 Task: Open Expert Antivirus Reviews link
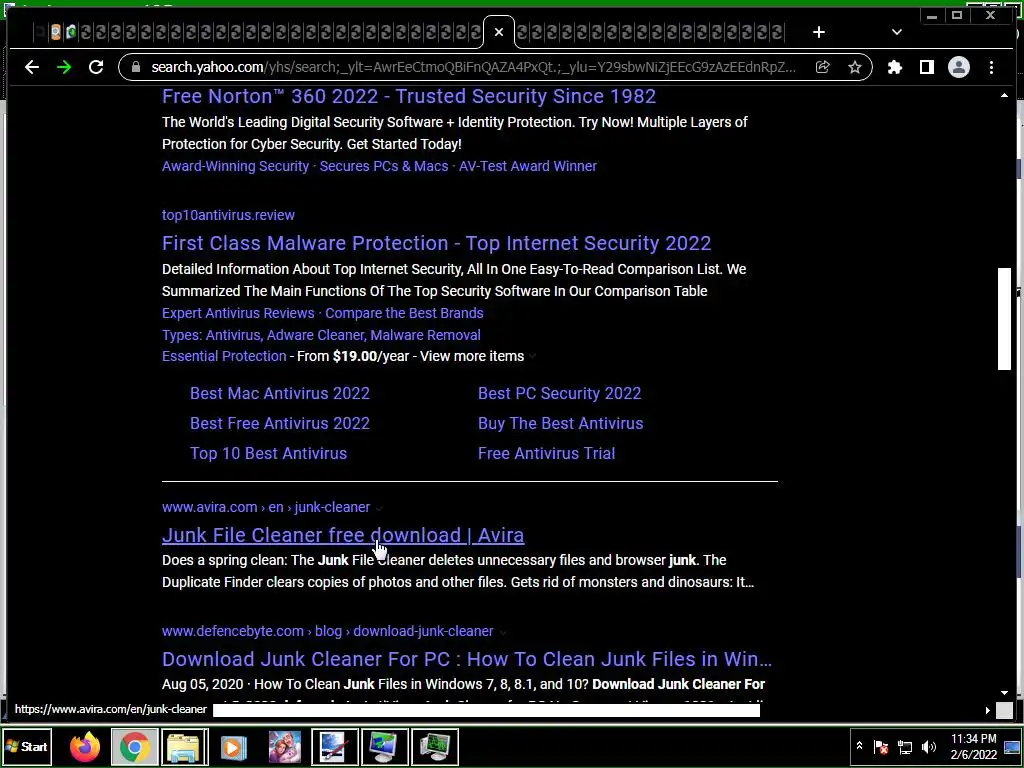click(238, 313)
